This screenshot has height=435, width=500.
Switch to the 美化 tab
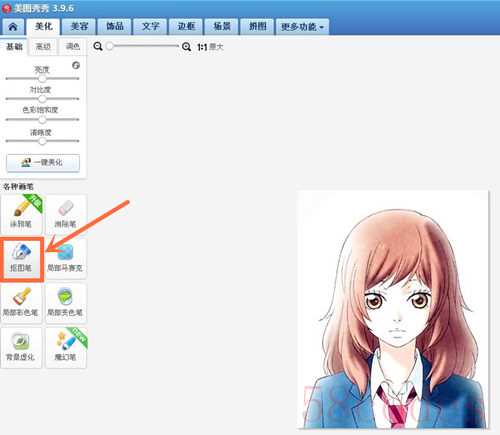coord(44,27)
